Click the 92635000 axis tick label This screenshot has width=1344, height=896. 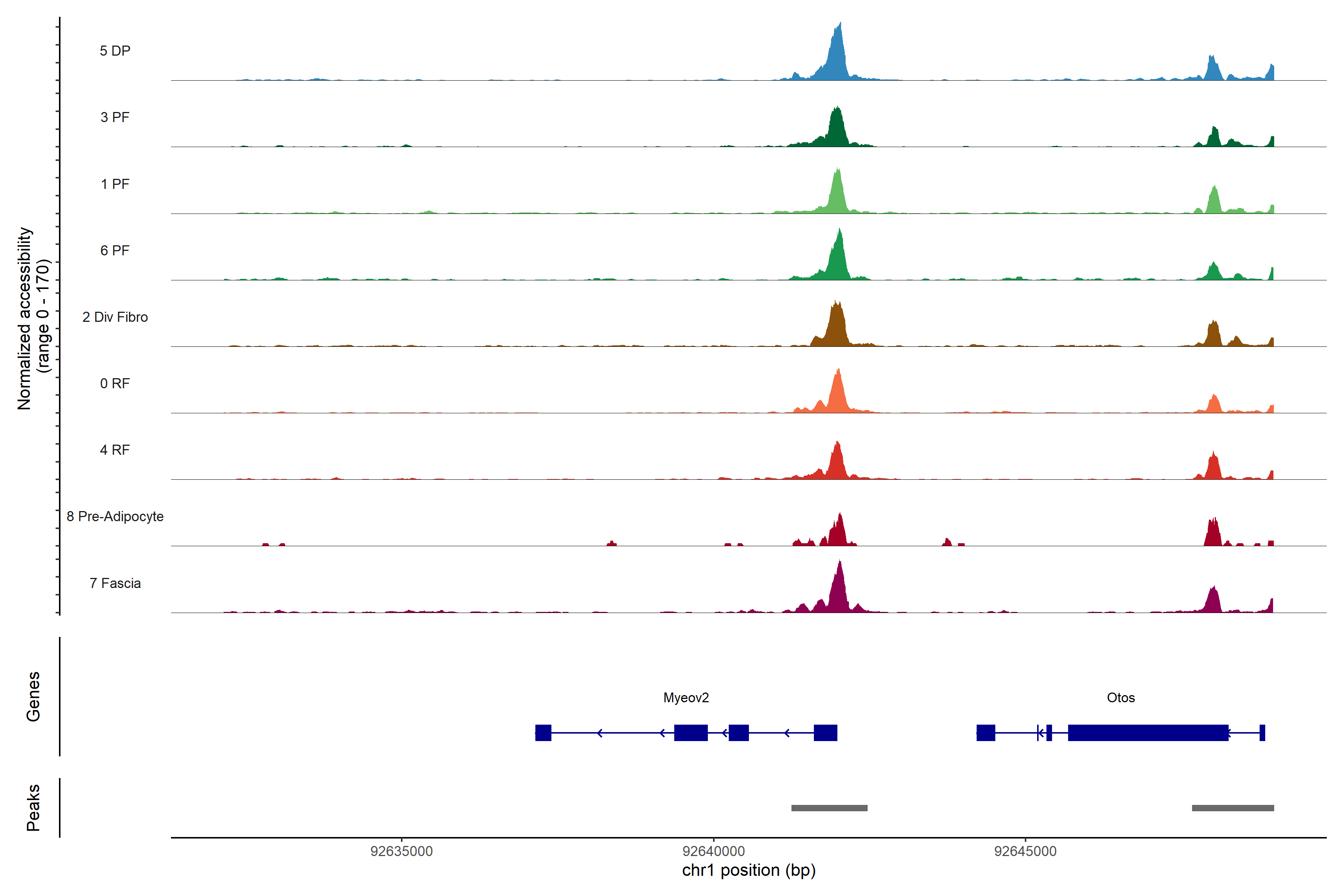[401, 852]
